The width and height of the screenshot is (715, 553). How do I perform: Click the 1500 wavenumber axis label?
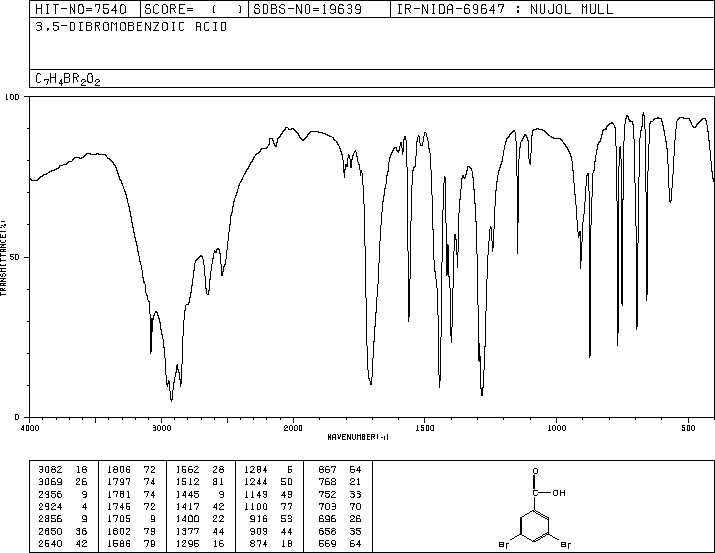(x=425, y=428)
